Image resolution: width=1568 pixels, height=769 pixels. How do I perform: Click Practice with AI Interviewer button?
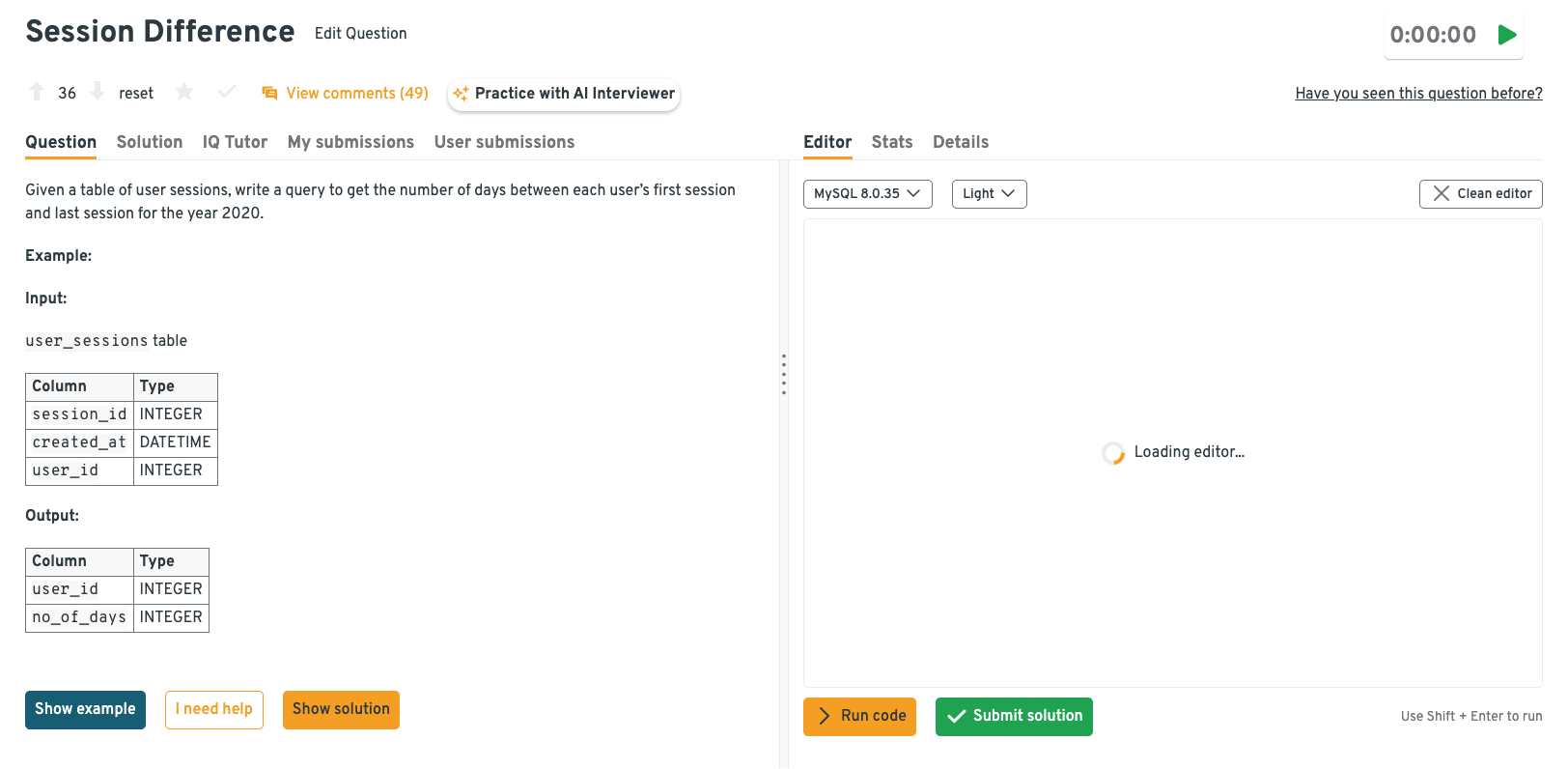pos(564,94)
